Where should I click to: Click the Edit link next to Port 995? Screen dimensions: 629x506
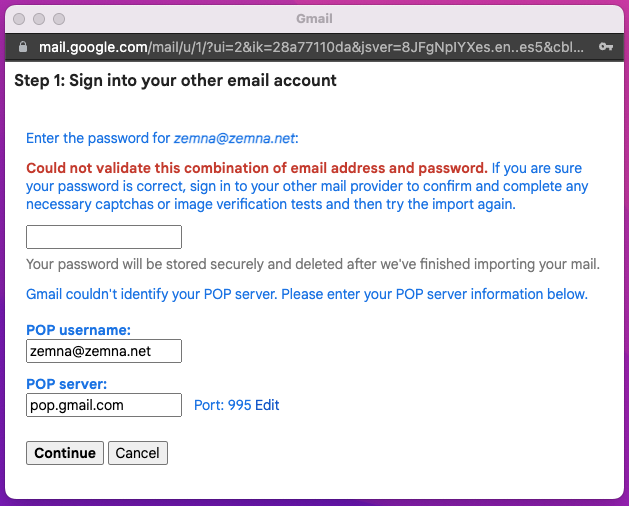[267, 405]
